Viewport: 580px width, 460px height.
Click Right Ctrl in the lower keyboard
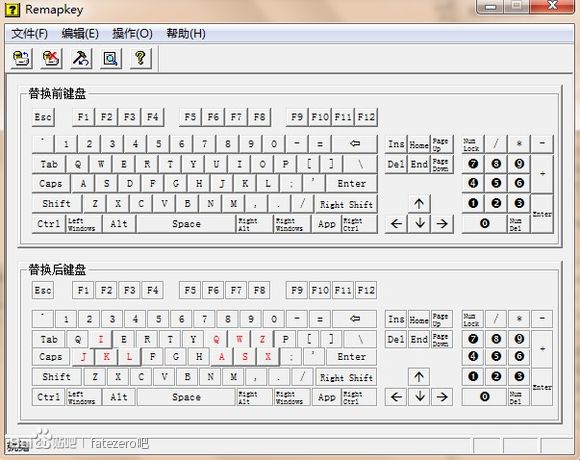click(360, 397)
